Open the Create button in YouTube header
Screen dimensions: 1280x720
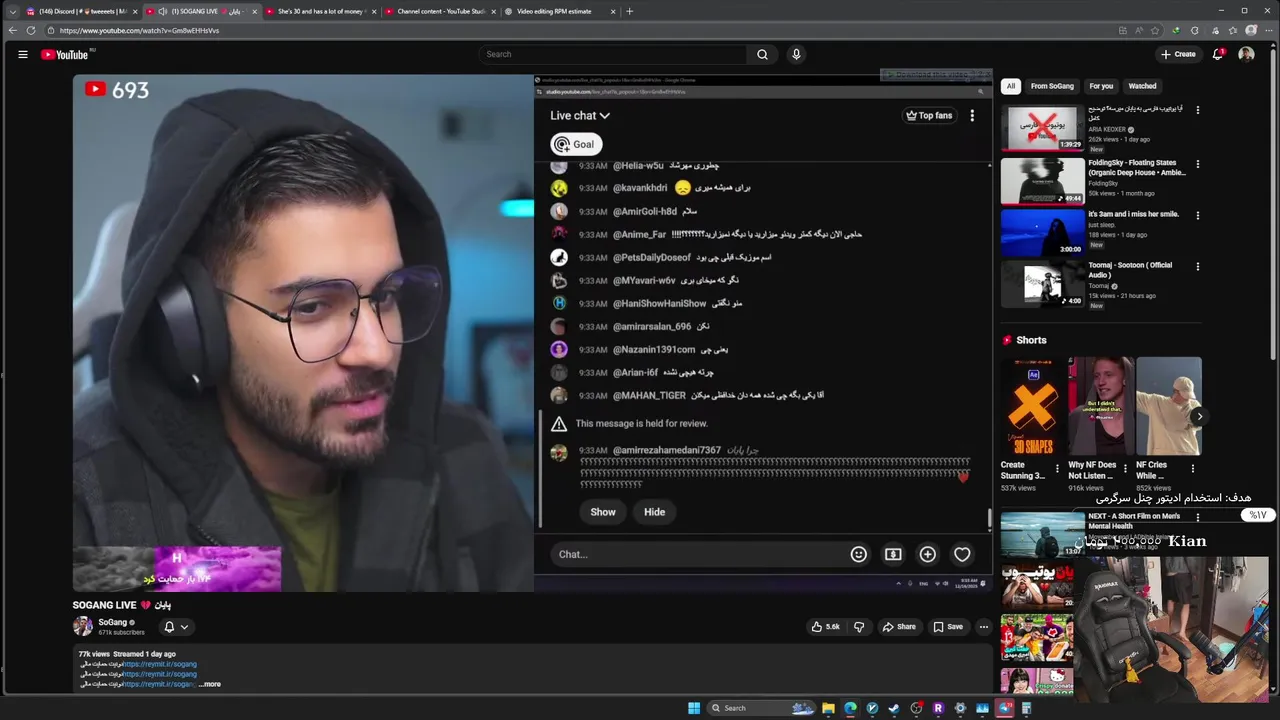pyautogui.click(x=1178, y=54)
